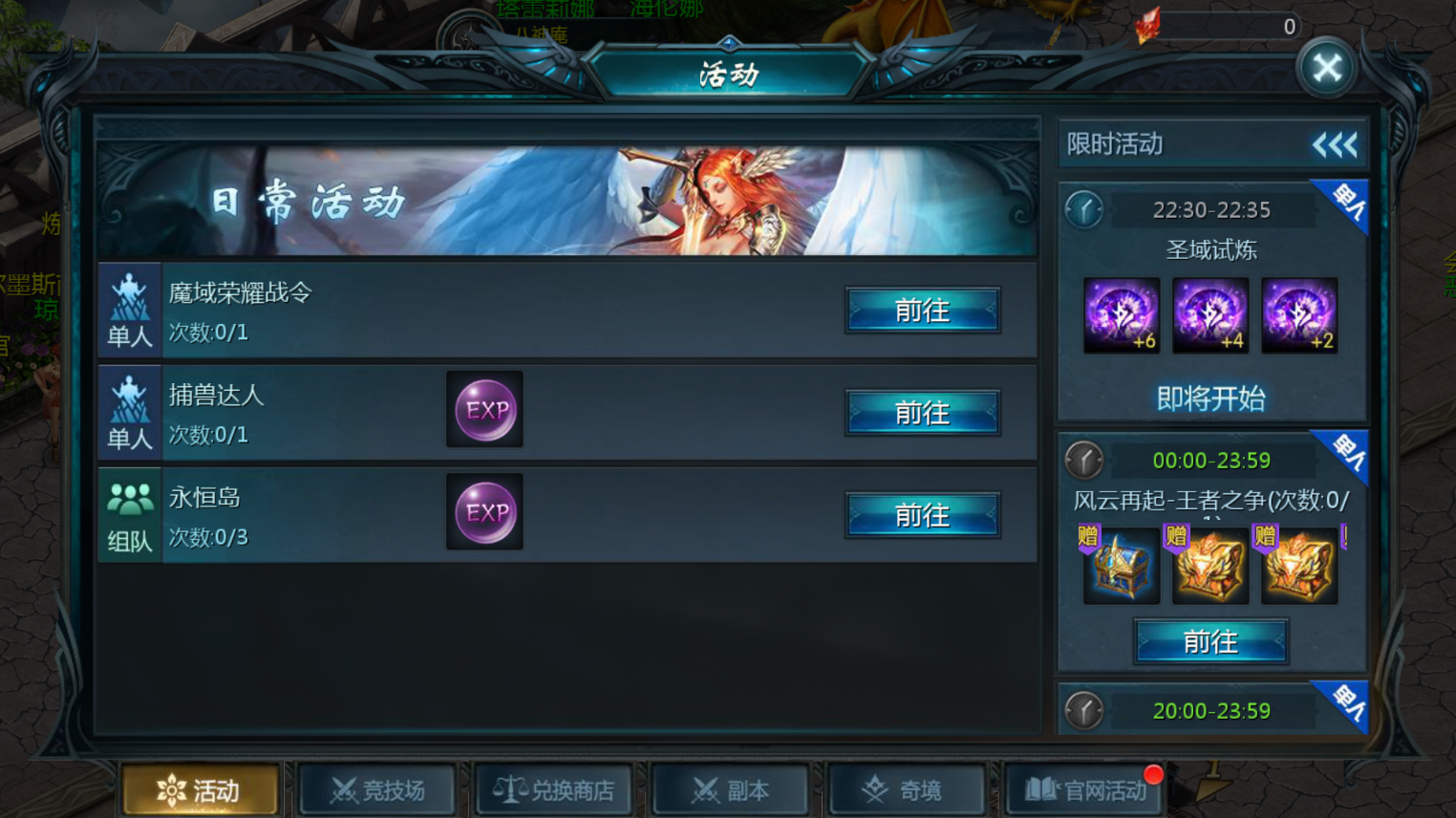This screenshot has width=1456, height=818.
Task: Select the purple +6 rune reward icon
Action: pos(1122,315)
